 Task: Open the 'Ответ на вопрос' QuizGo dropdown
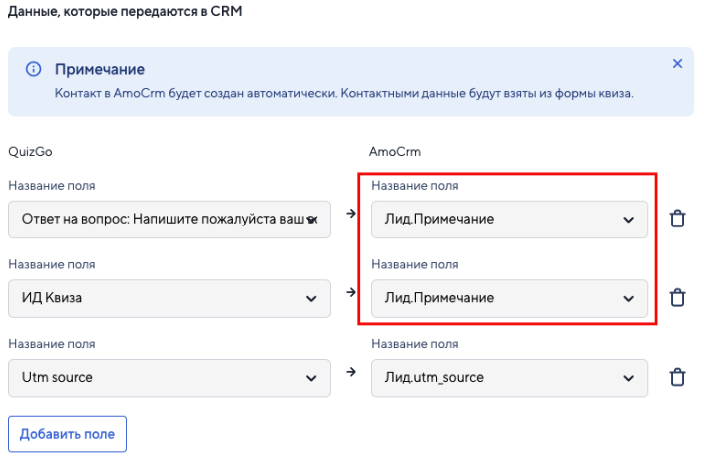pos(169,219)
